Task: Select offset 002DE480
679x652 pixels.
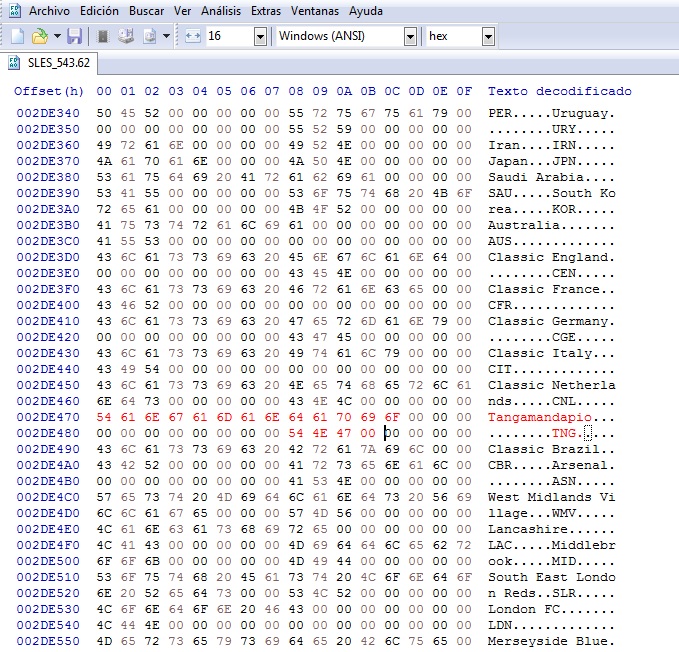Action: pos(48,433)
